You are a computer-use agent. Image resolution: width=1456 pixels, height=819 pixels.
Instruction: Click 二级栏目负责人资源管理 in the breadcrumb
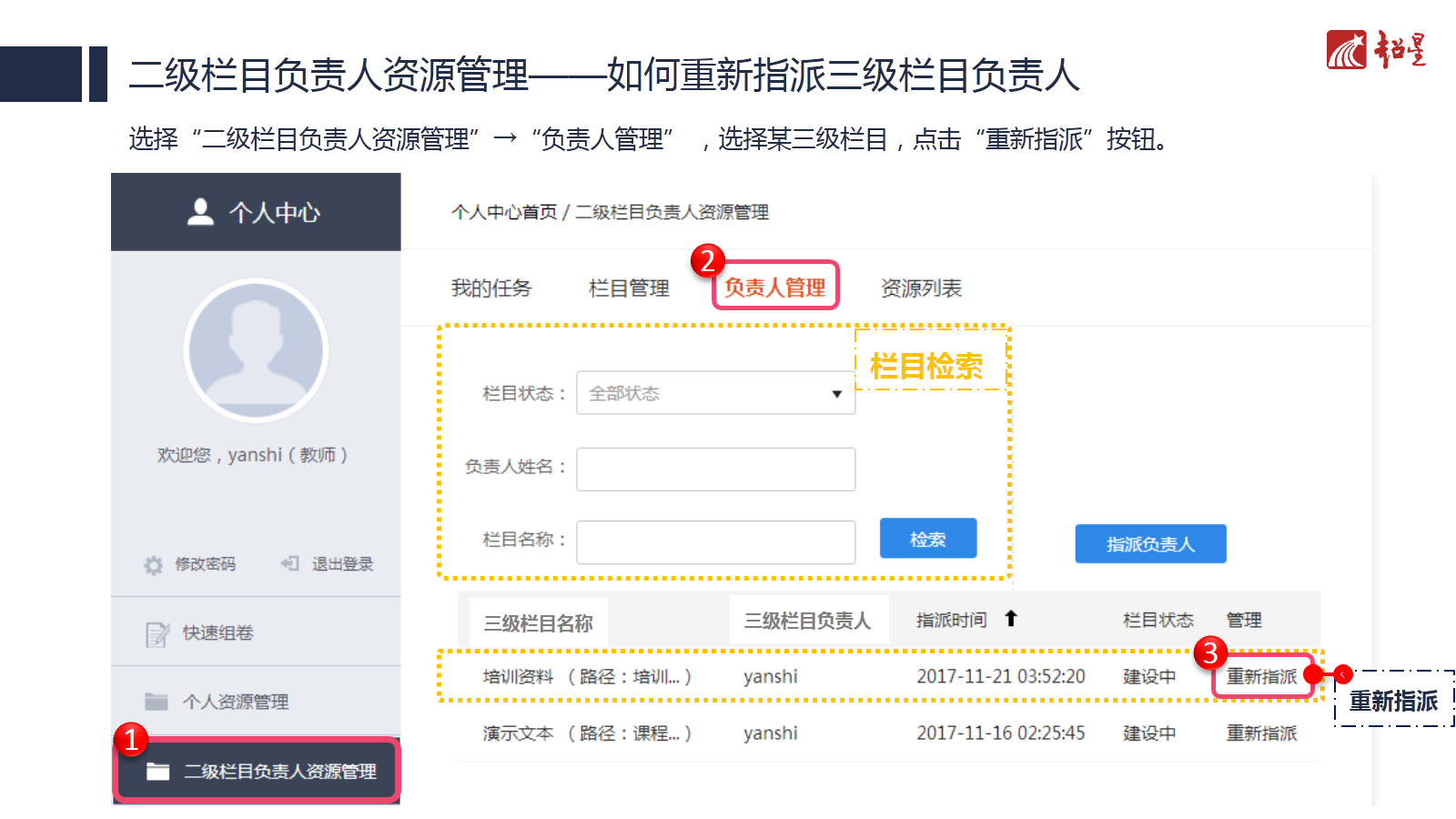[672, 212]
